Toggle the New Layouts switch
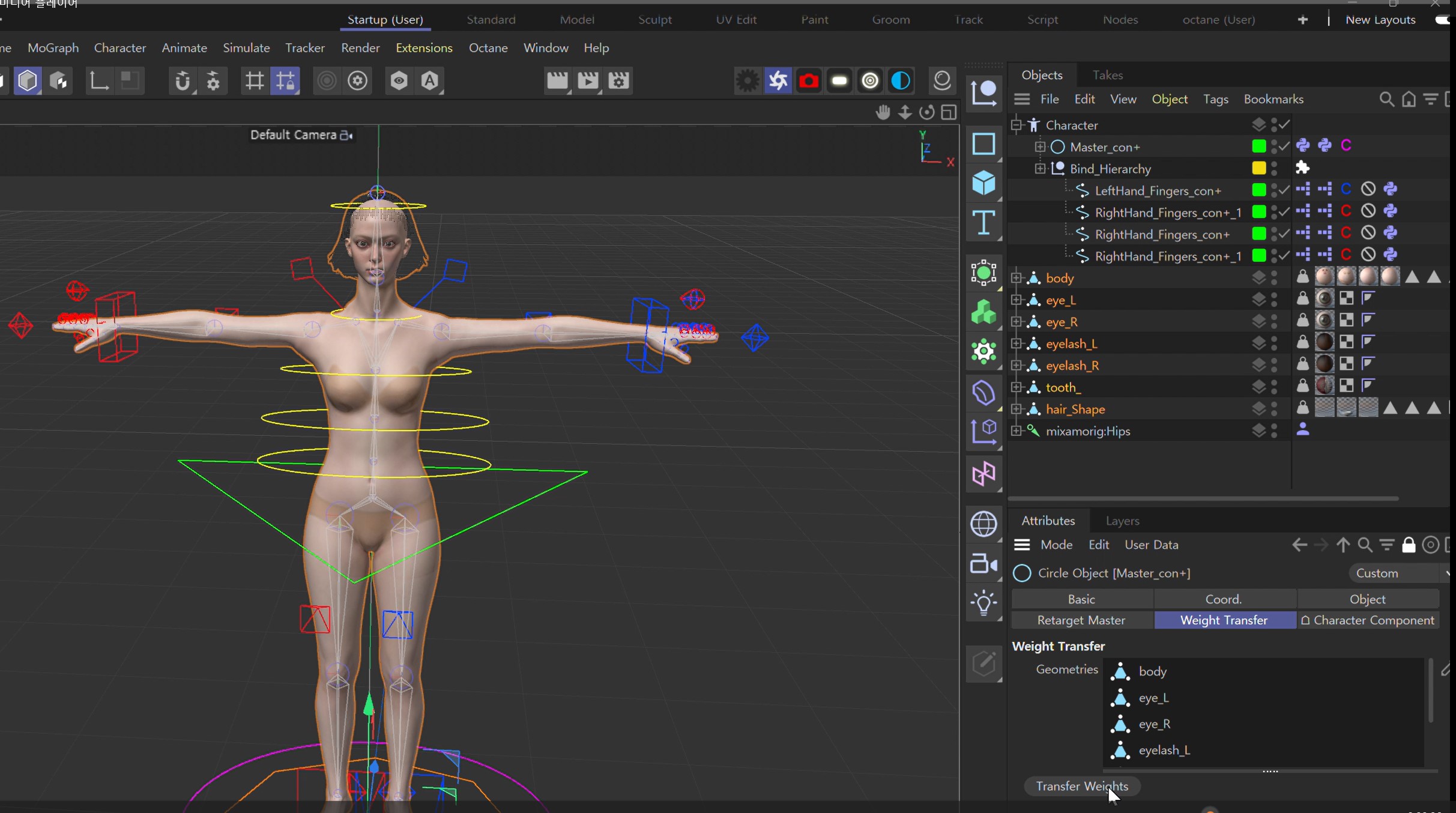The width and height of the screenshot is (1456, 813). pyautogui.click(x=1443, y=20)
